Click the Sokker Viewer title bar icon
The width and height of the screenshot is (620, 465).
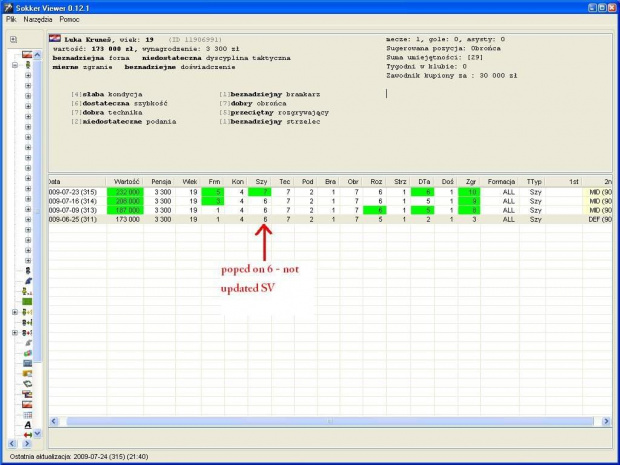click(x=9, y=7)
